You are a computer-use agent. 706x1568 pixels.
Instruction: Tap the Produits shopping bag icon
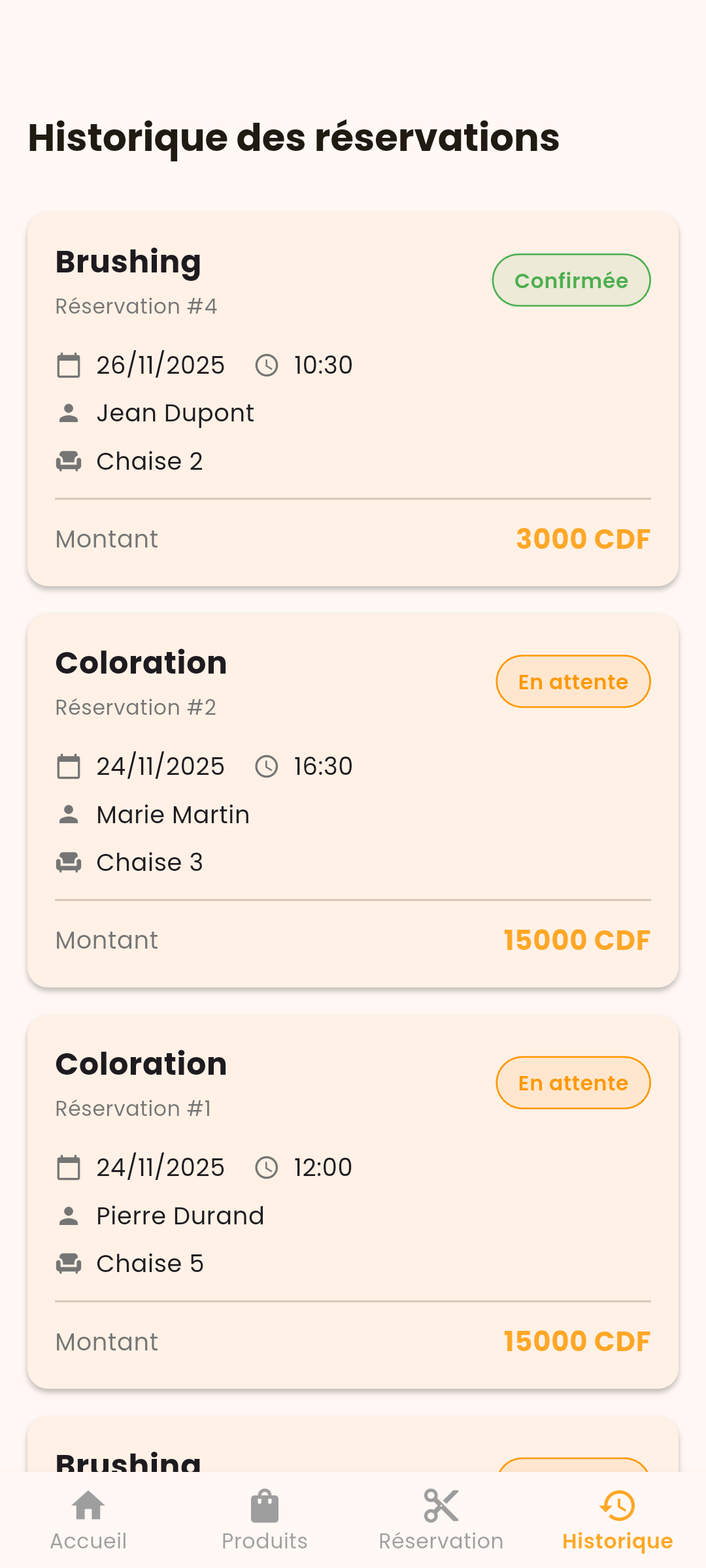[x=265, y=1506]
